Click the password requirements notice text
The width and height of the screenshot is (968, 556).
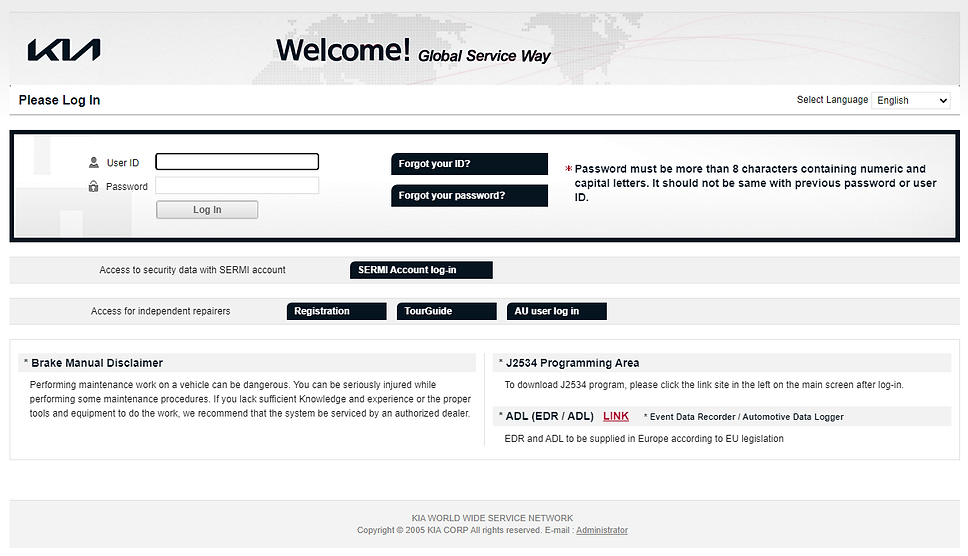[x=756, y=183]
